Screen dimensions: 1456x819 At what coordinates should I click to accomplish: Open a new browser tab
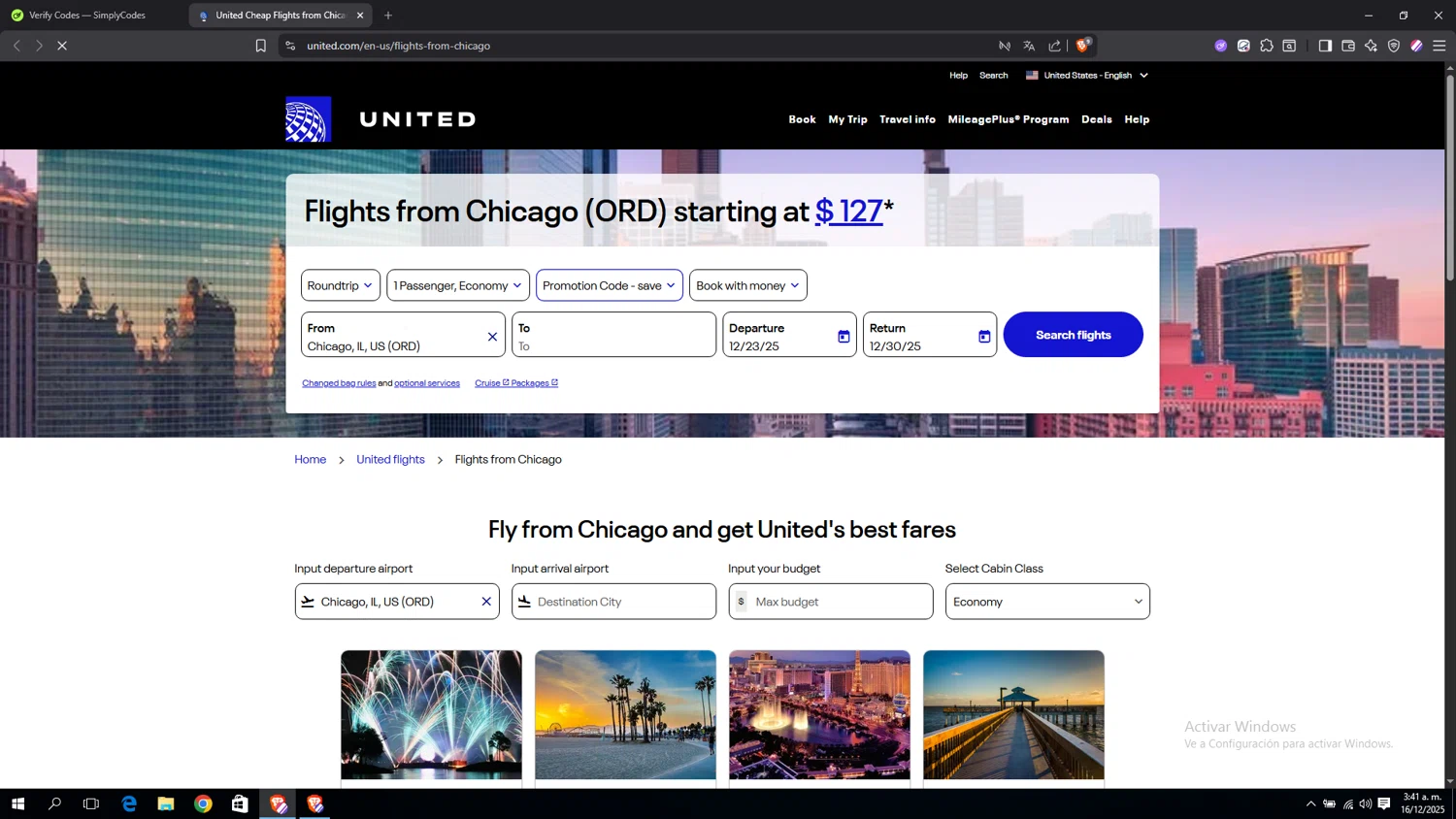[x=388, y=16]
